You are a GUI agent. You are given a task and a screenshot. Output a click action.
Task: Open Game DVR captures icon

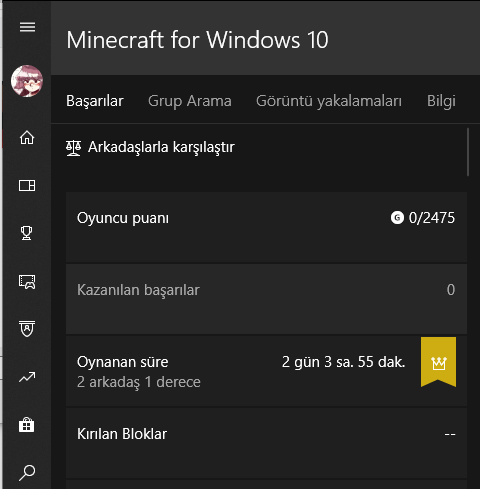pos(27,281)
